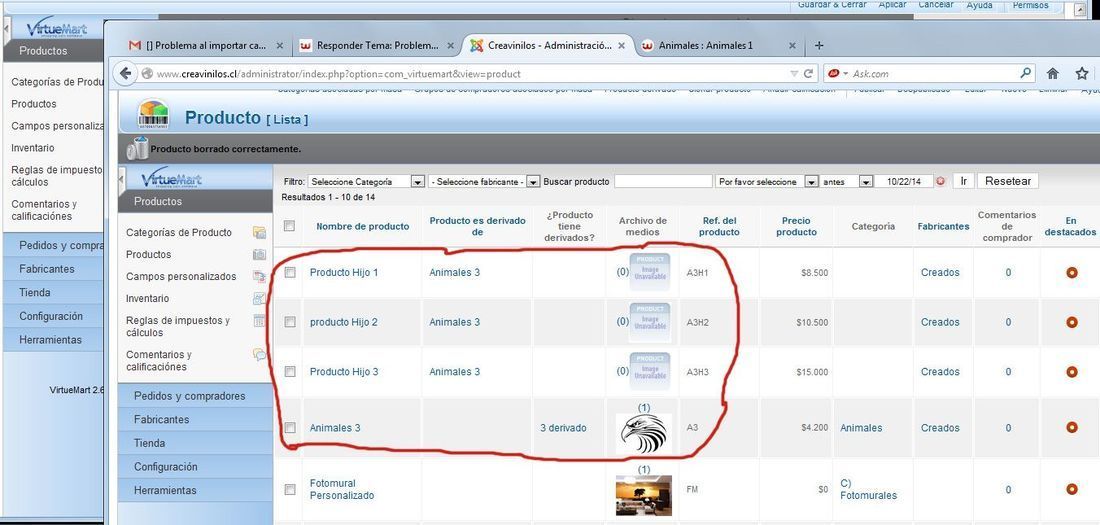Open Creados manufacturer link for Animales 3
The width and height of the screenshot is (1100, 525).
pos(940,427)
